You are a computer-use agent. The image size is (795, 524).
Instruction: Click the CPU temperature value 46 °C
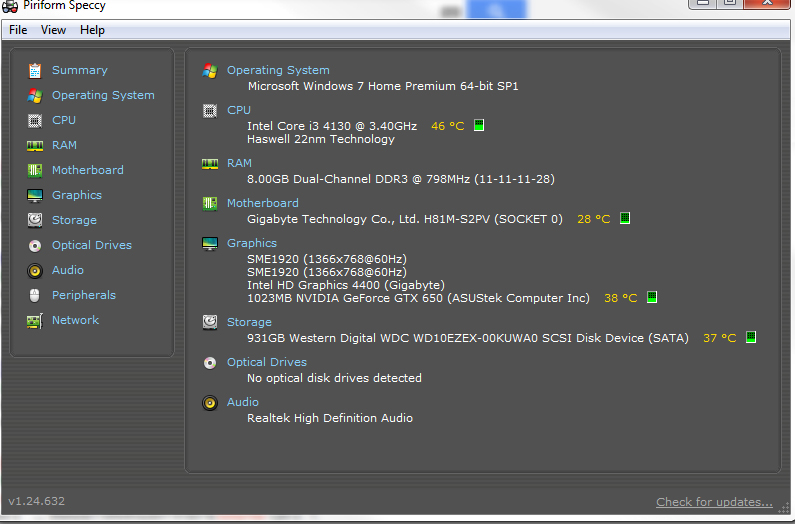coord(448,126)
